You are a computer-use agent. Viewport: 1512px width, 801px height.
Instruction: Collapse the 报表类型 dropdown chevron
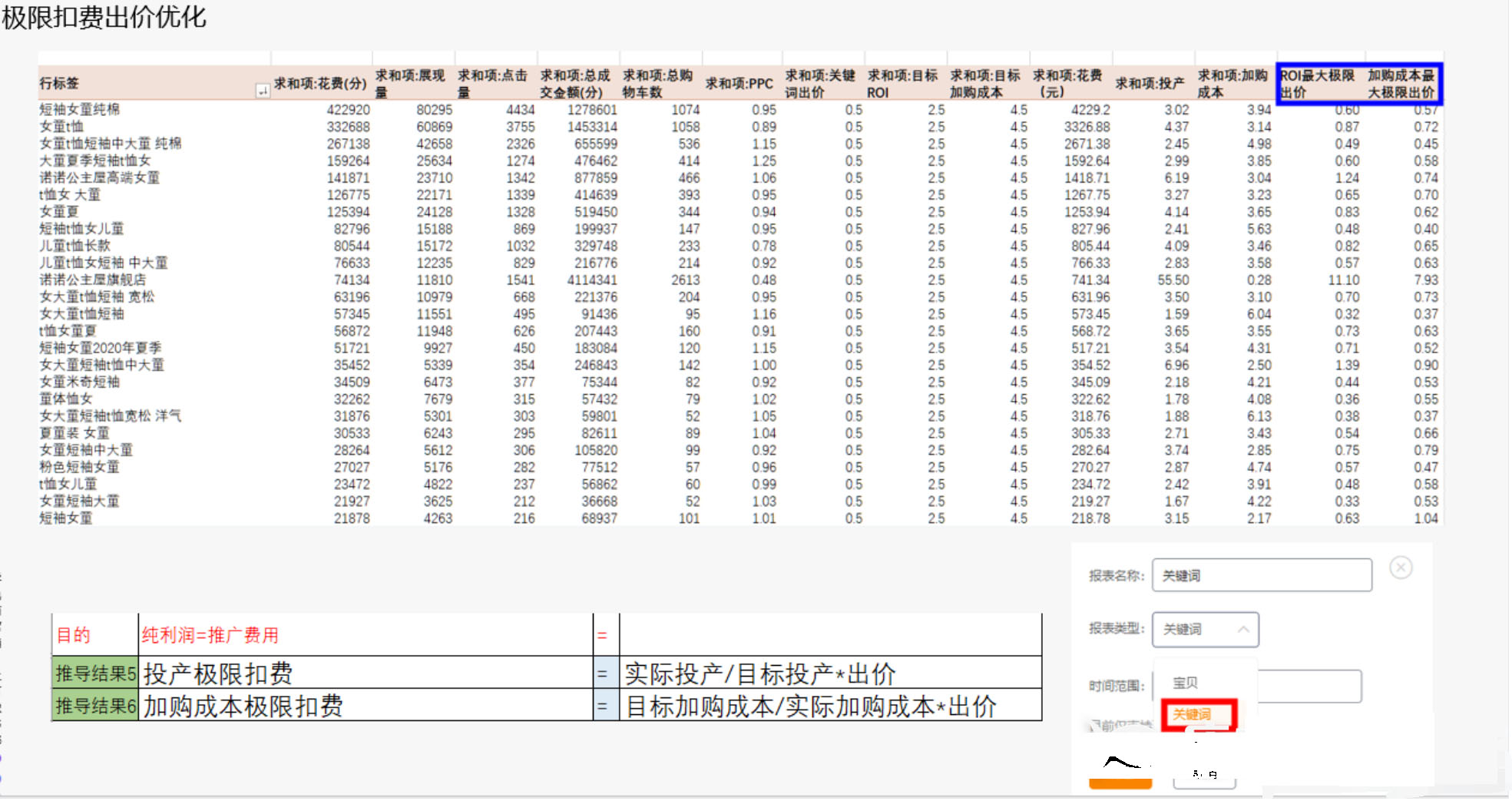pos(1244,630)
